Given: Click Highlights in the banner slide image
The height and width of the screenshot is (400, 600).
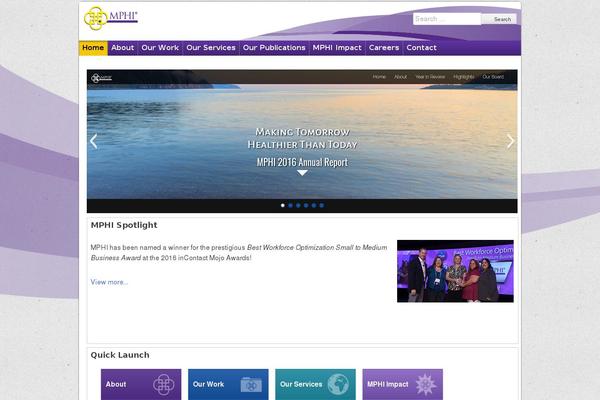Looking at the screenshot, I should 464,77.
